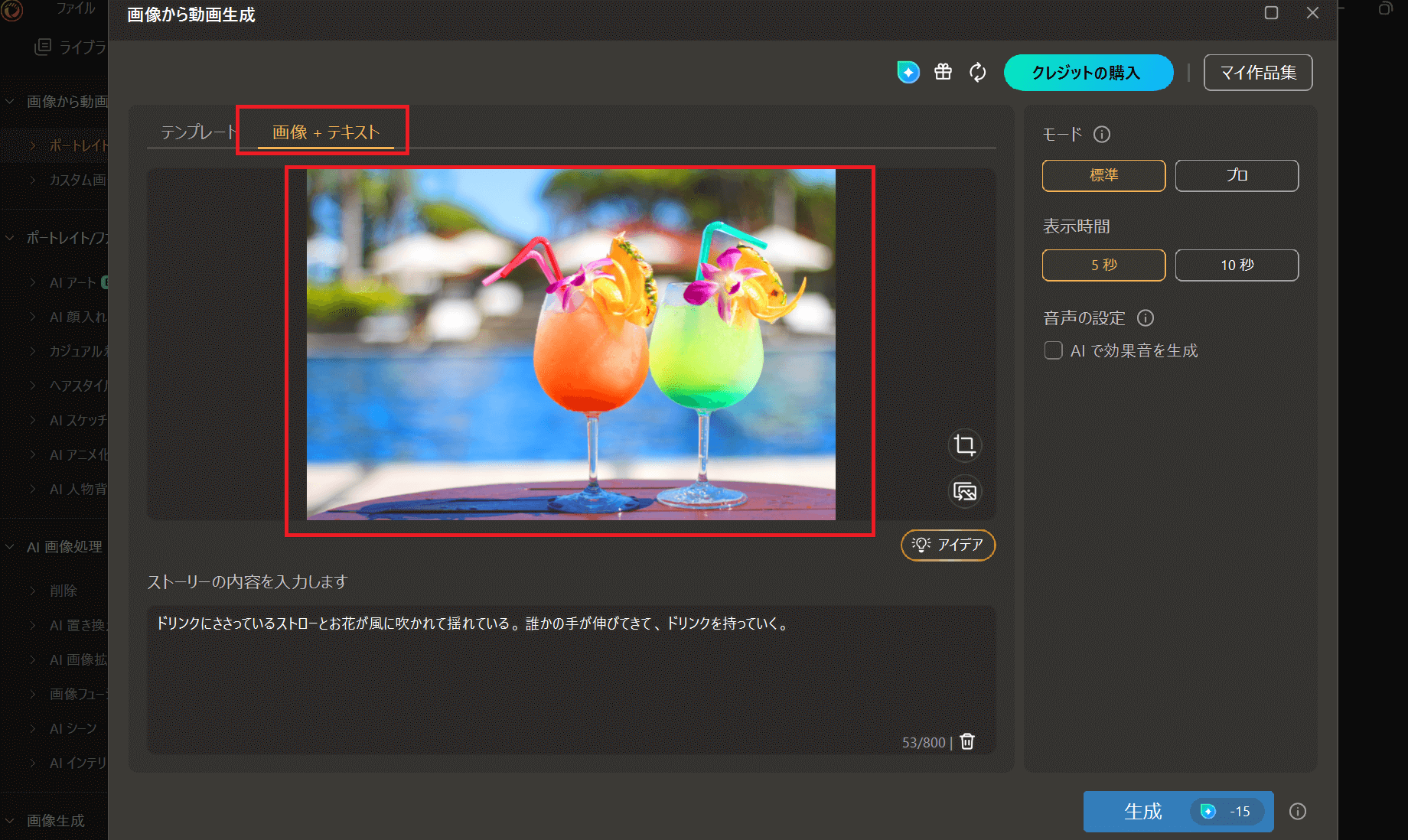Screen dimensions: 1408x840
Task: Click the gift rewards icon in the top toolbar
Action: [942, 72]
